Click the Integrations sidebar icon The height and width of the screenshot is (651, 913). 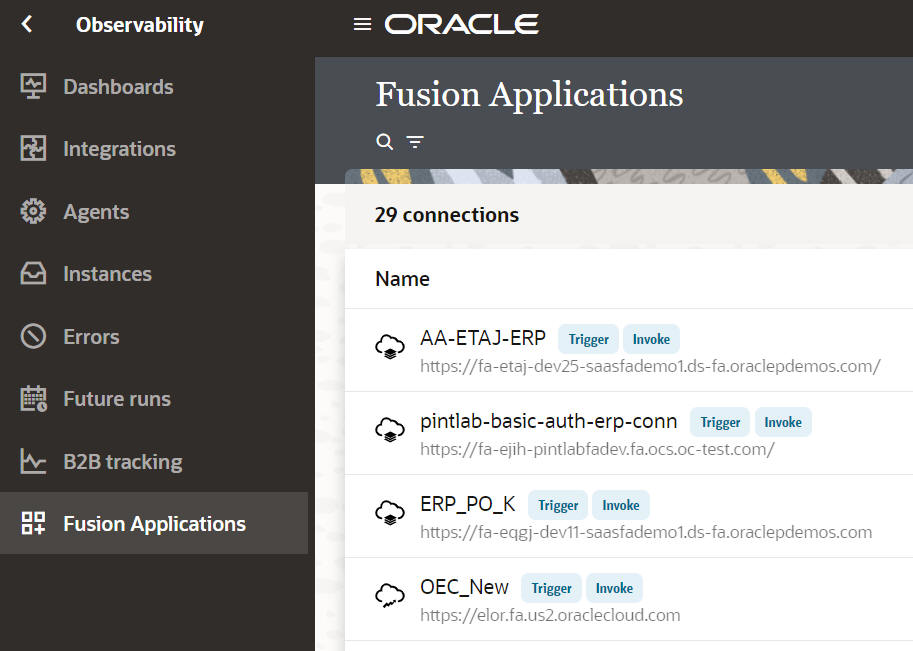tap(33, 149)
